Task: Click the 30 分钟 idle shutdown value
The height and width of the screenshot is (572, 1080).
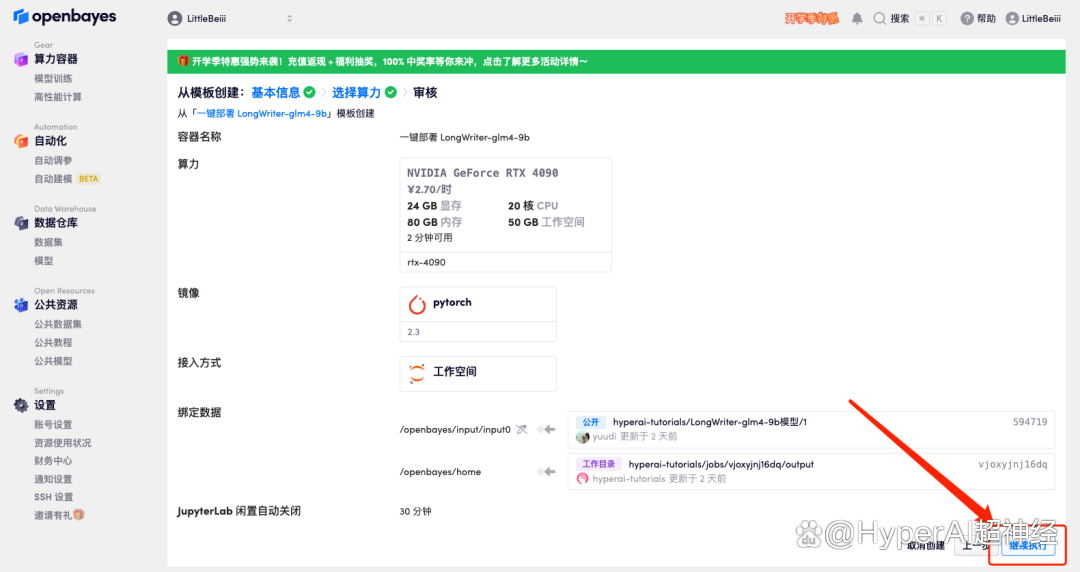Action: tap(415, 511)
